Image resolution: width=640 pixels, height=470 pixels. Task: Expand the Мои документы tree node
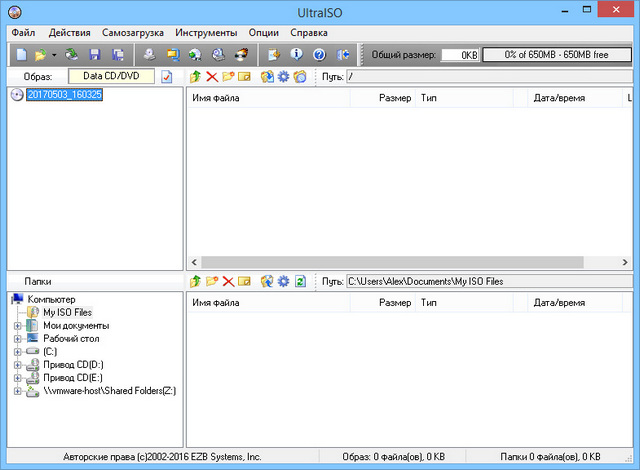pos(17,326)
